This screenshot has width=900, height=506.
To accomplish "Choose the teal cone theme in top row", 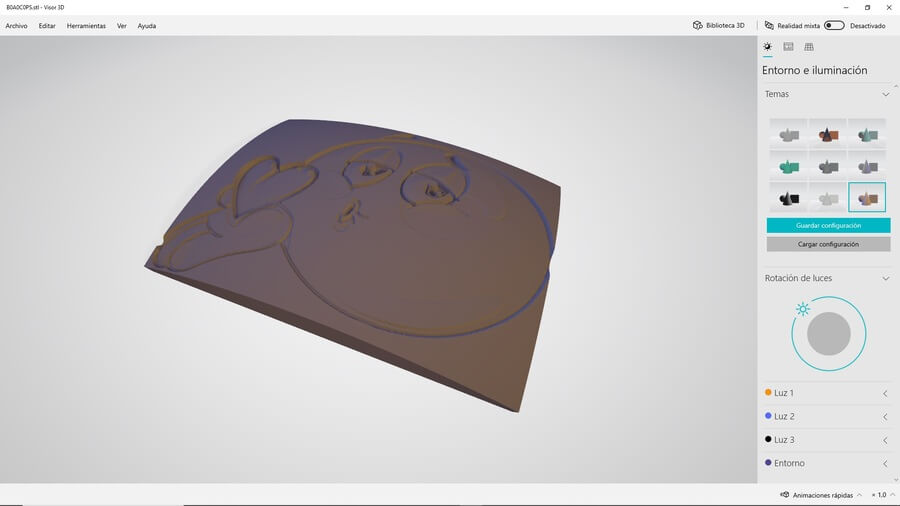I will (867, 134).
